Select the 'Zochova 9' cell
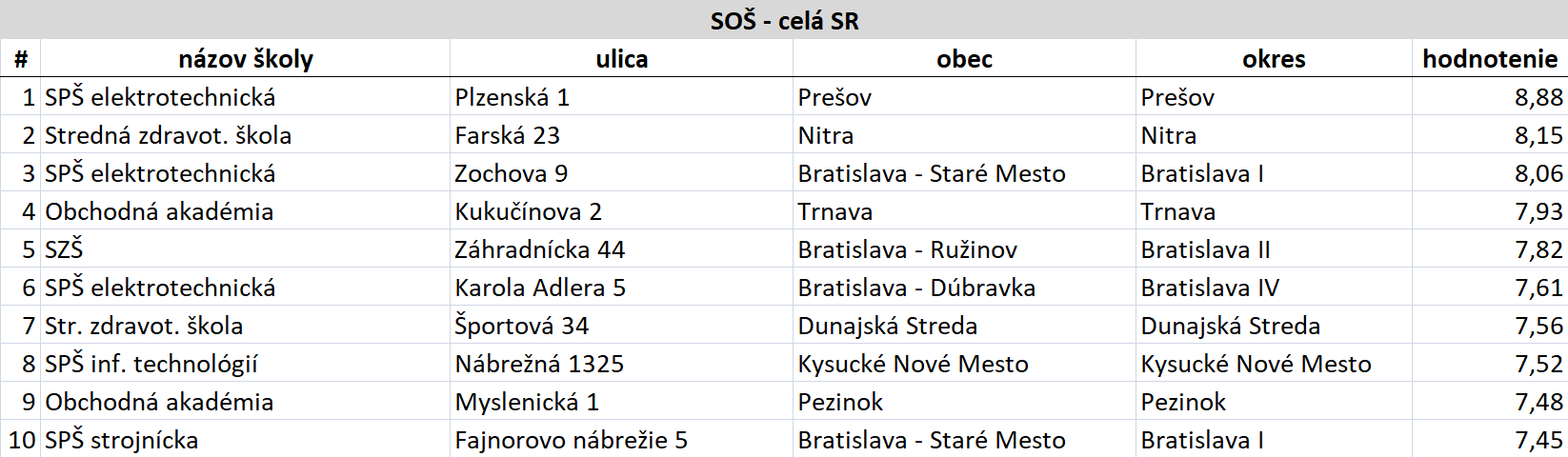Image resolution: width=1568 pixels, height=457 pixels. 621,172
